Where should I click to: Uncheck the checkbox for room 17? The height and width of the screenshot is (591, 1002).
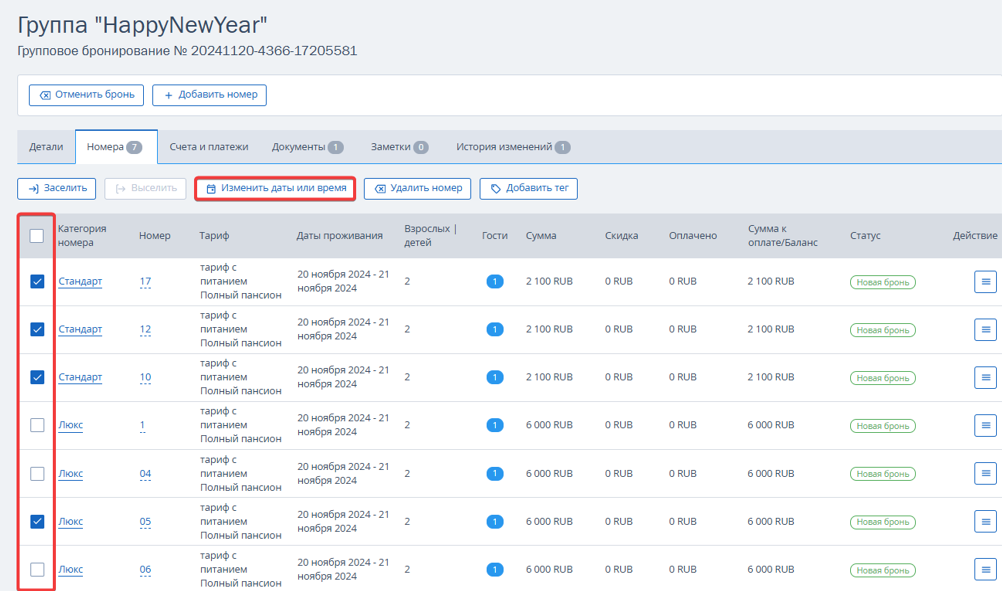coord(37,281)
